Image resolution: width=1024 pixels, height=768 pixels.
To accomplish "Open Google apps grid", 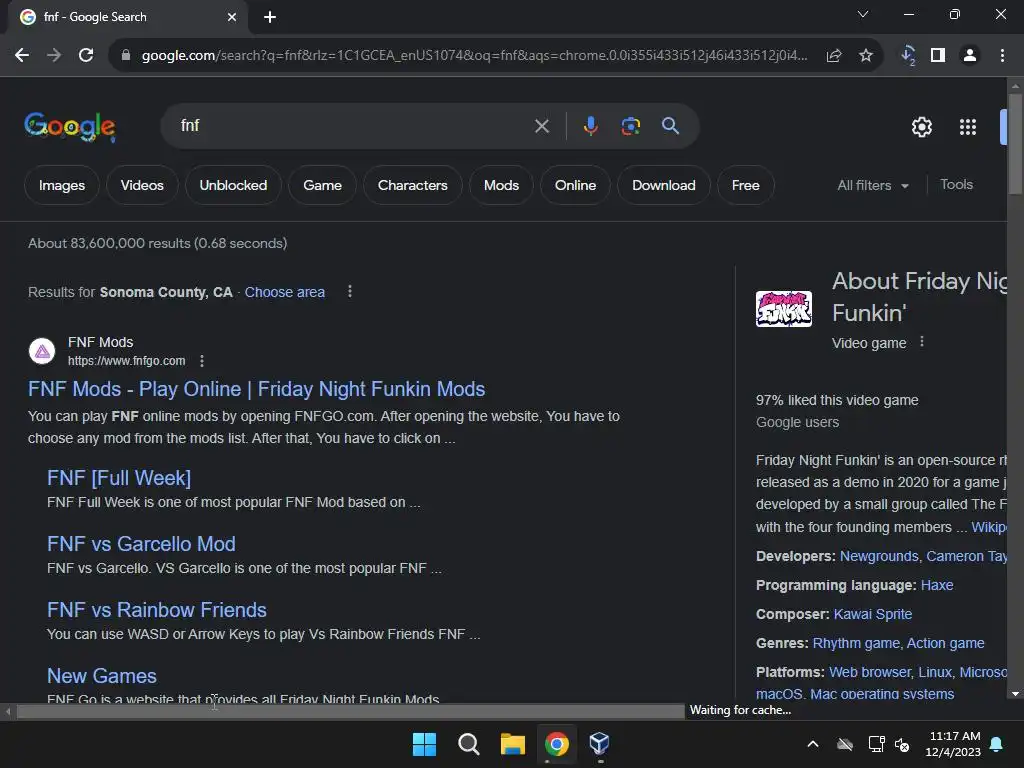I will pyautogui.click(x=968, y=127).
